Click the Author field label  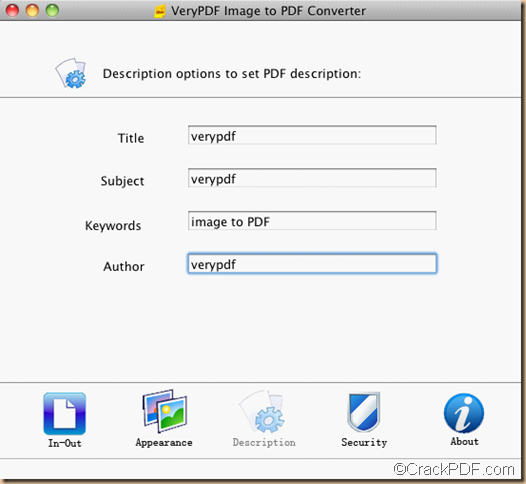pos(124,267)
